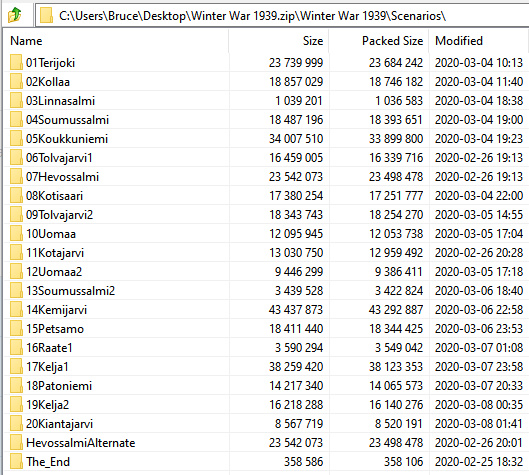Image resolution: width=529 pixels, height=475 pixels.
Task: Click the folder icon in the address bar
Action: tap(46, 16)
